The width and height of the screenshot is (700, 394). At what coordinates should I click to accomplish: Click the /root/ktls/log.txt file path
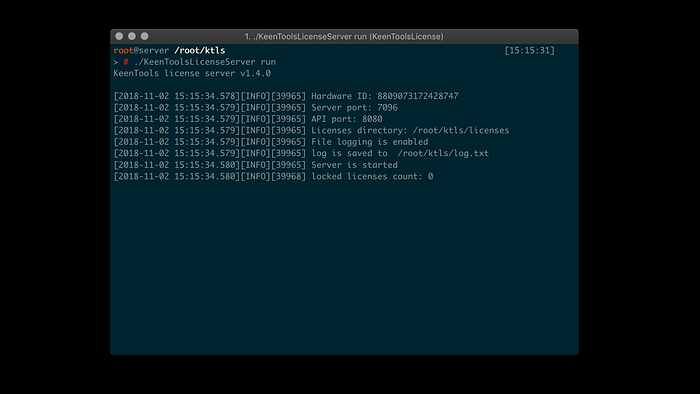[443, 153]
